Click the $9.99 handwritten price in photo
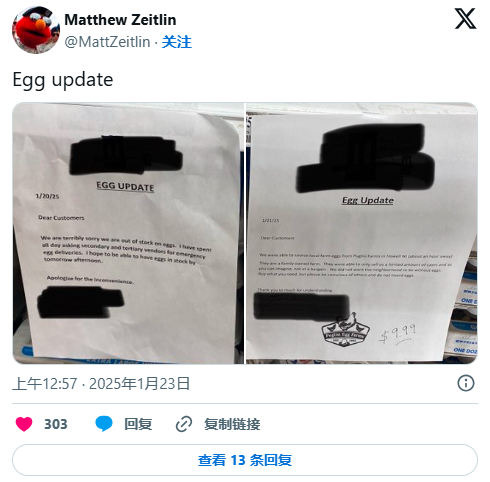Viewport: 490px width, 482px height. click(398, 334)
